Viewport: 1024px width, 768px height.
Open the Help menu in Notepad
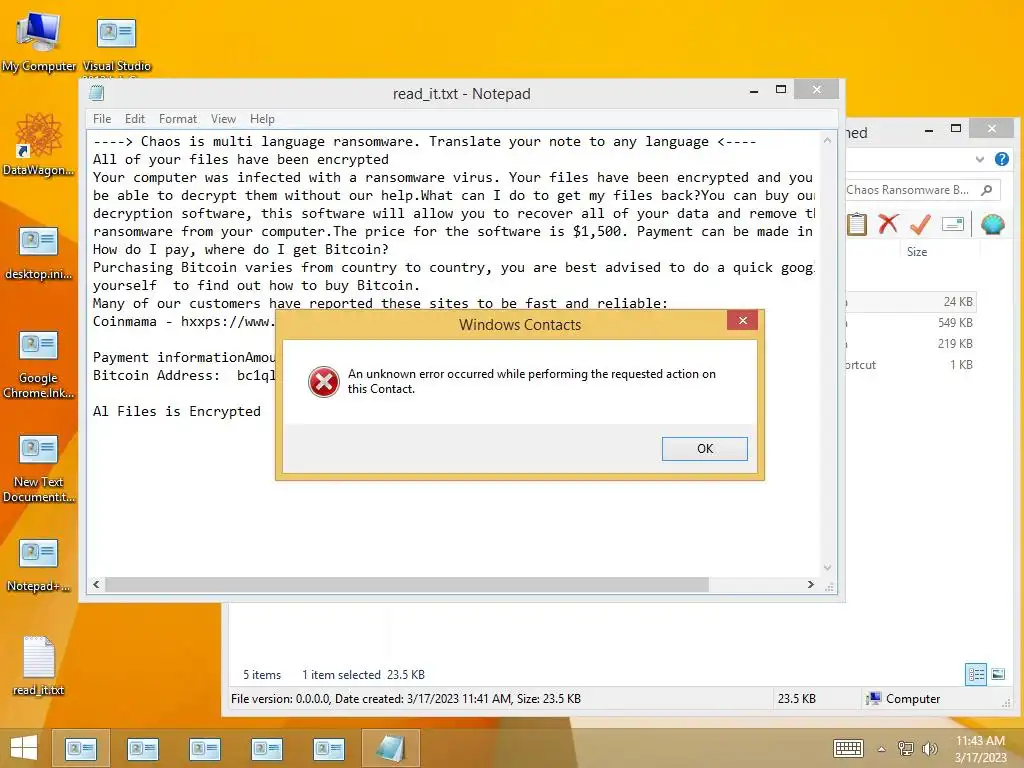pyautogui.click(x=262, y=119)
